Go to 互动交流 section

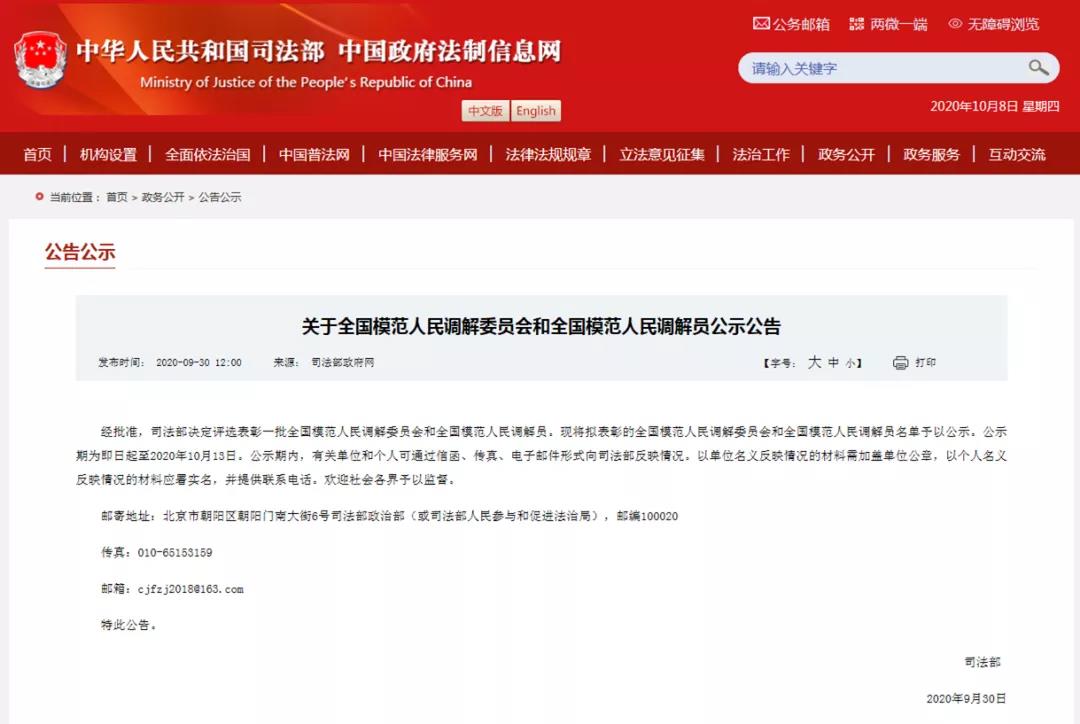pos(1017,154)
